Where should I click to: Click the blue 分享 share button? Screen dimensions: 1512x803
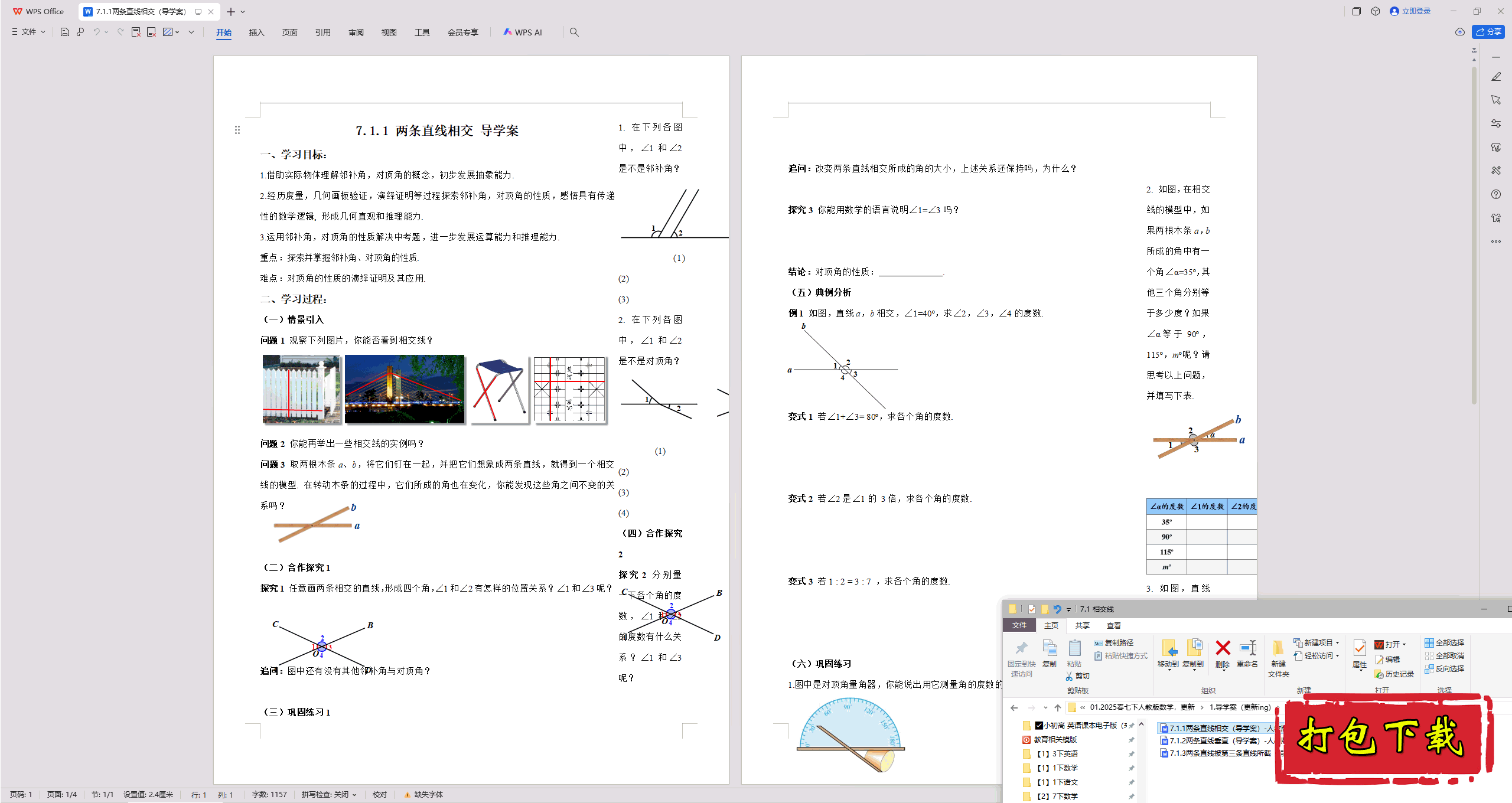pyautogui.click(x=1488, y=32)
